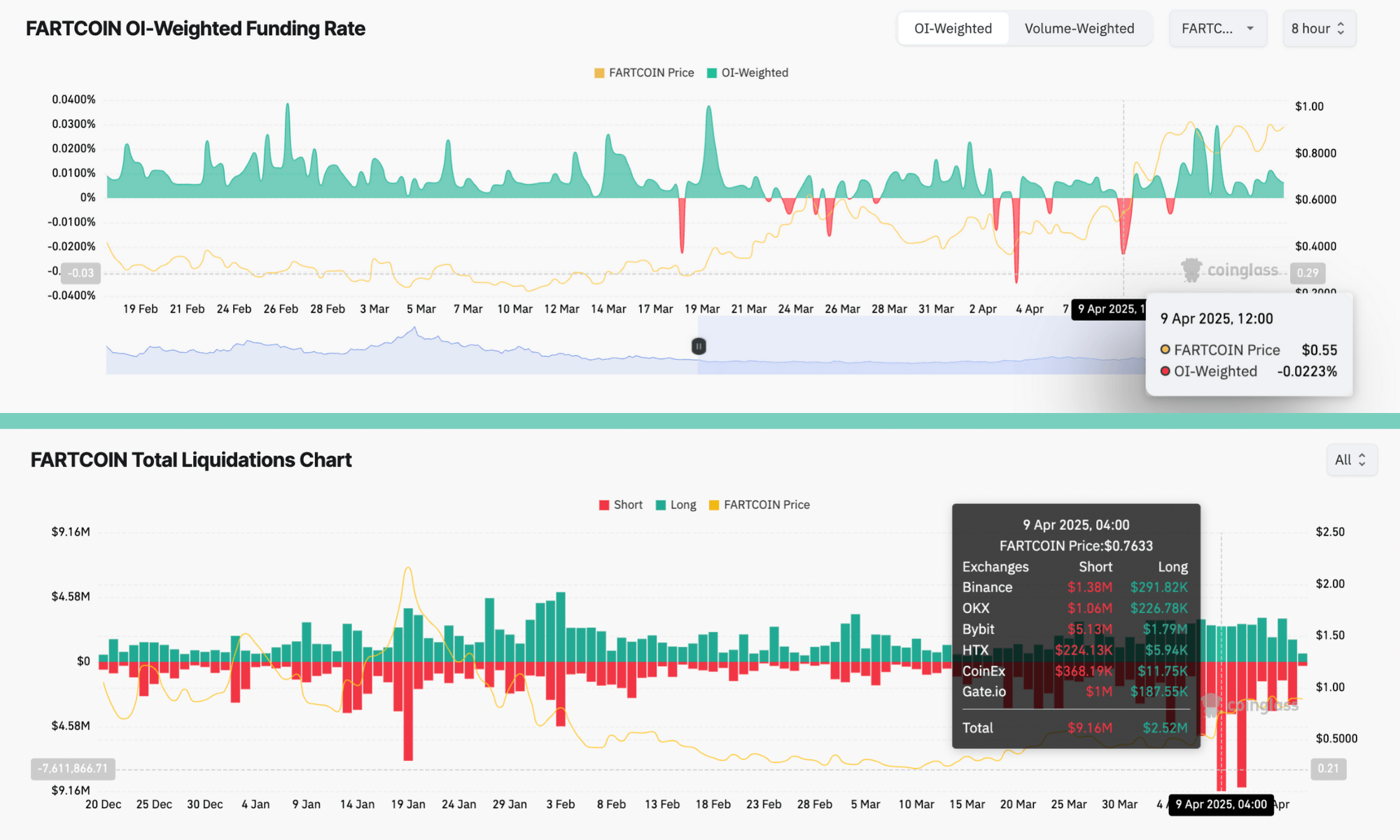Click the coinglass watermark on liquidations chart
This screenshot has width=1400, height=840.
tap(1249, 705)
